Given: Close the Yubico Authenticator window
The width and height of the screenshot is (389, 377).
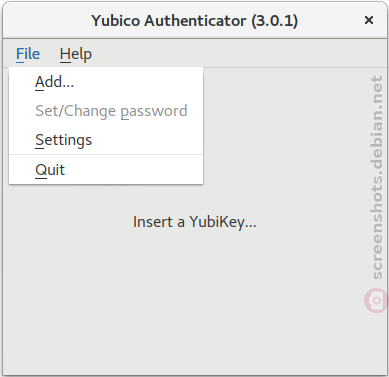Looking at the screenshot, I should [x=369, y=20].
